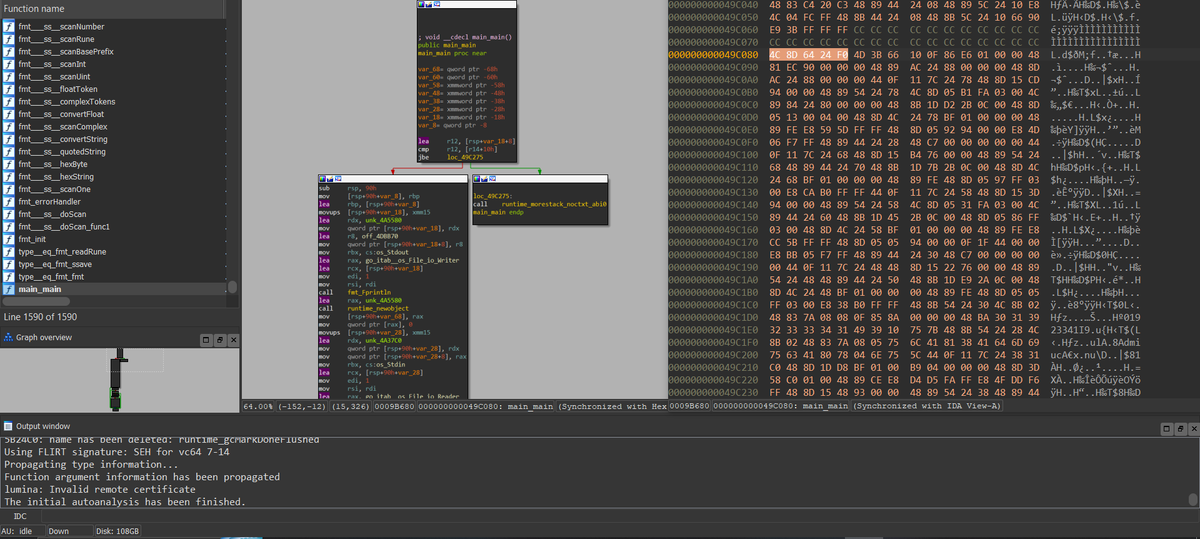Select the function icon beside fmt___ss__scanBasePrefix
1200x539 pixels.
click(9, 51)
